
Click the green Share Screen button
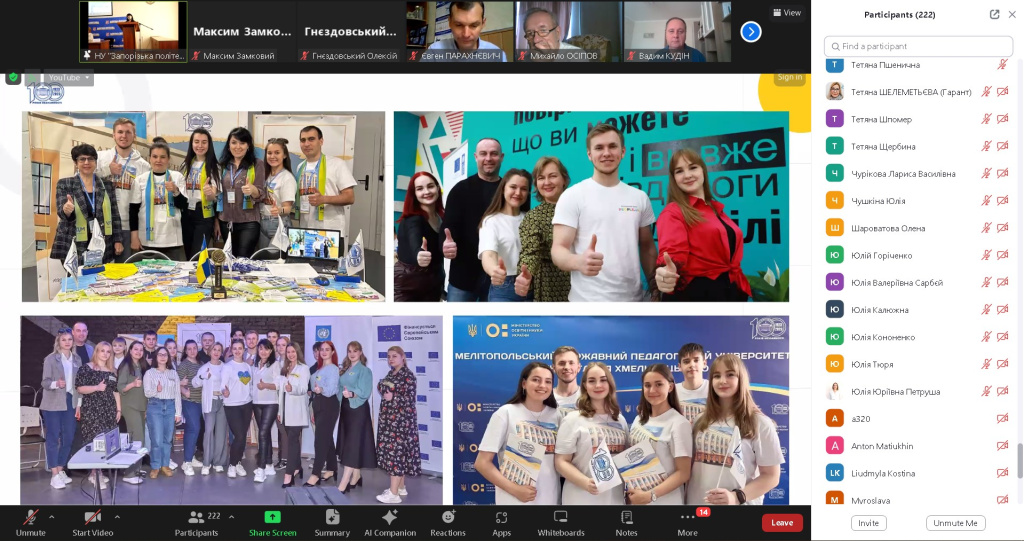(272, 523)
